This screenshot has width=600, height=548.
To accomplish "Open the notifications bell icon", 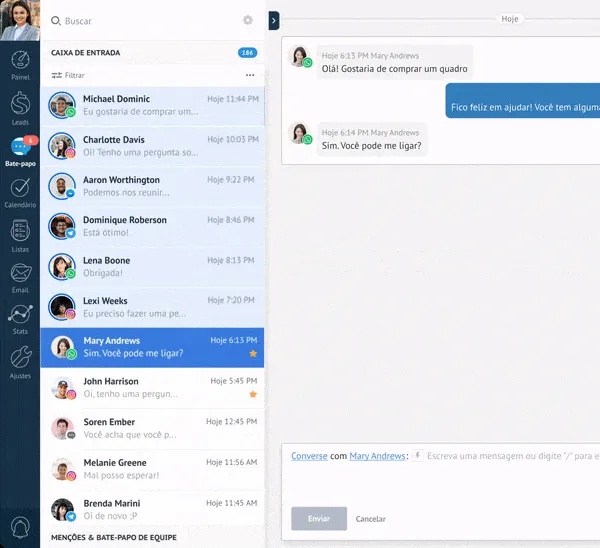I will pyautogui.click(x=20, y=527).
